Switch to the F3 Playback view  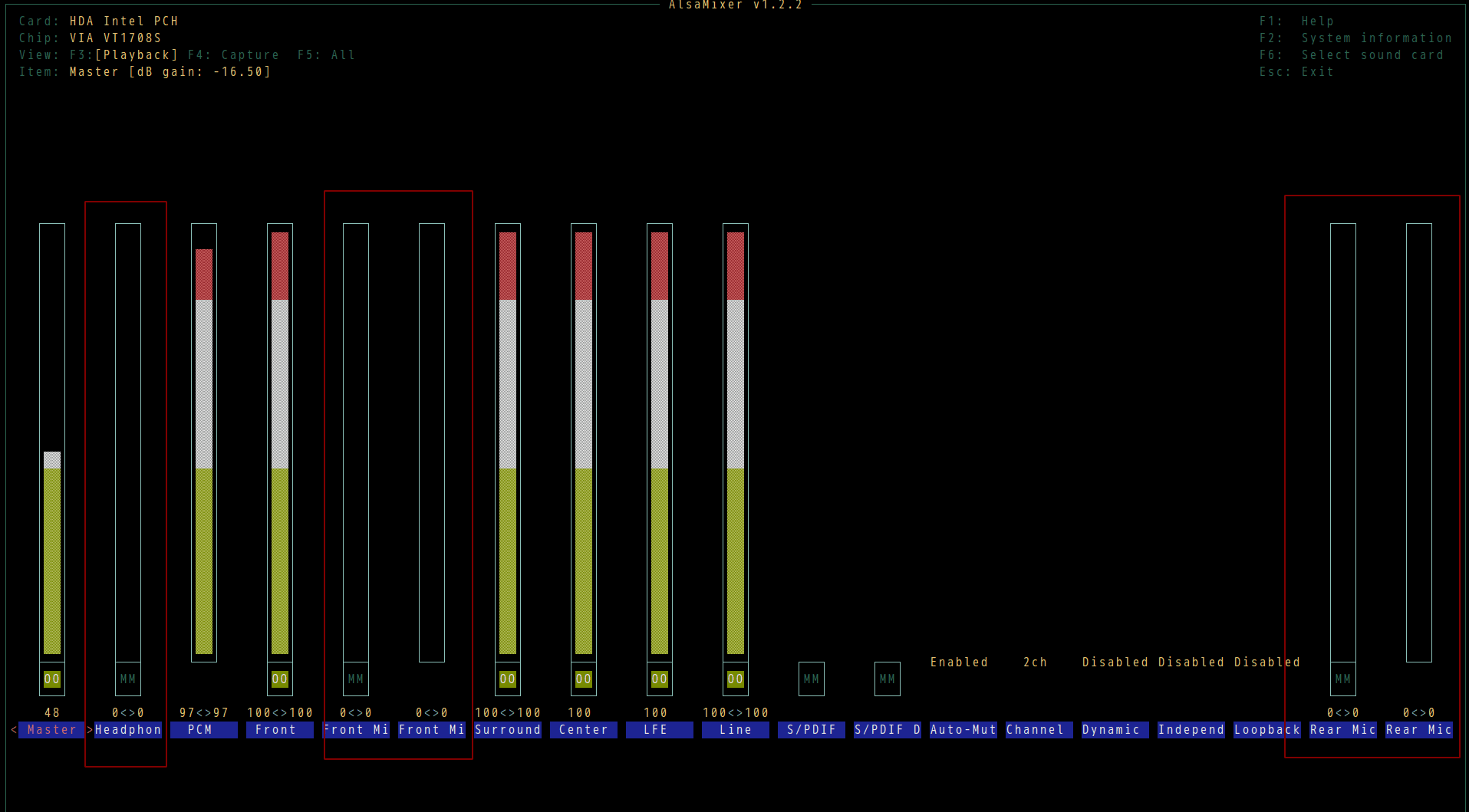[124, 55]
